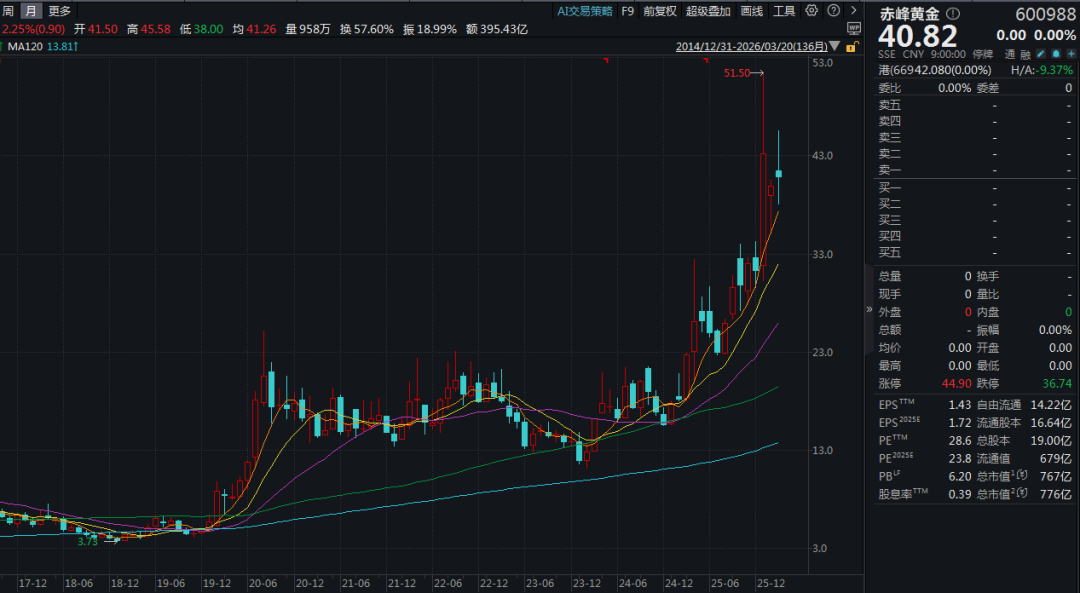Open the settings gear in the top toolbar

(812, 11)
